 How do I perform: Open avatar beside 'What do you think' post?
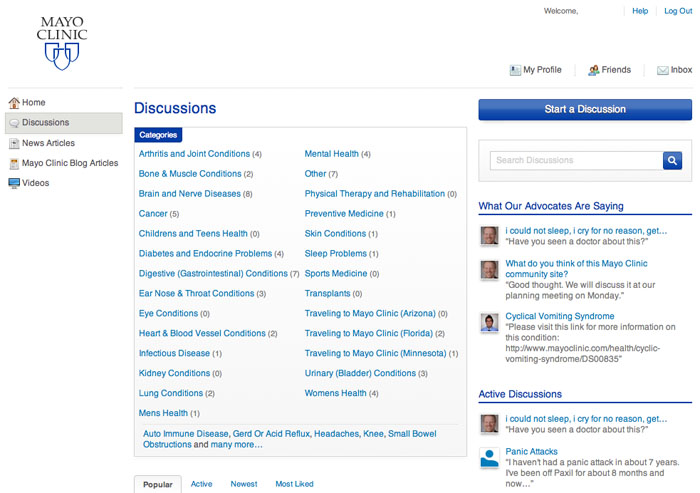click(x=489, y=269)
